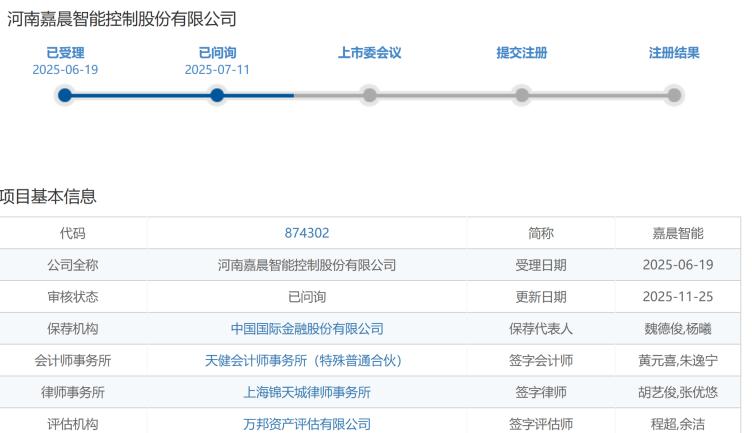
Task: Open the stock code 874302 link
Action: click(307, 233)
